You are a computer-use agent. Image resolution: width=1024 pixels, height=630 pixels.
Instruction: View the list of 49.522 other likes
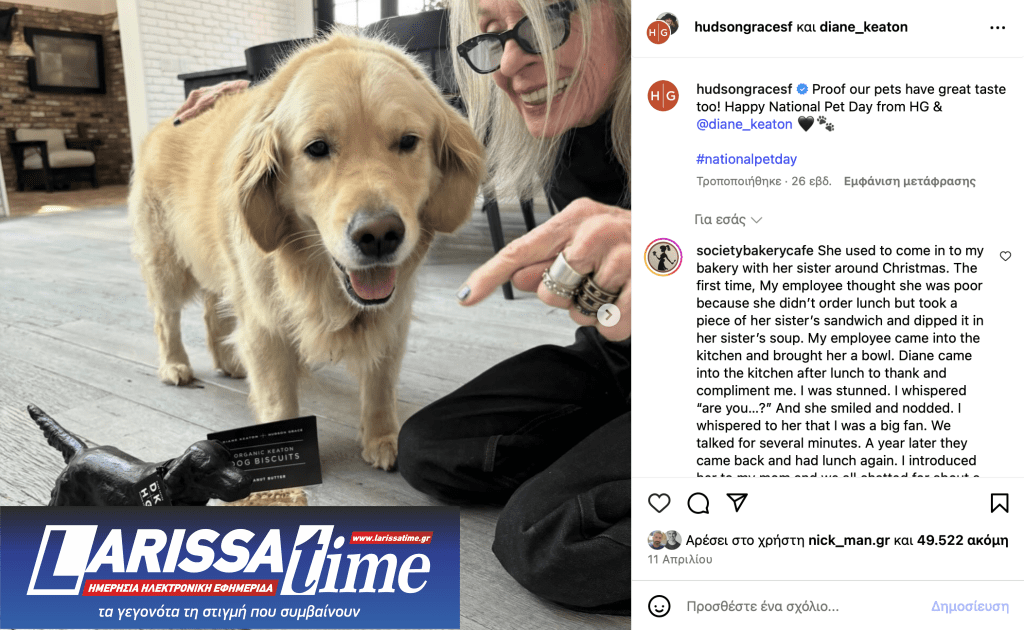coord(962,541)
